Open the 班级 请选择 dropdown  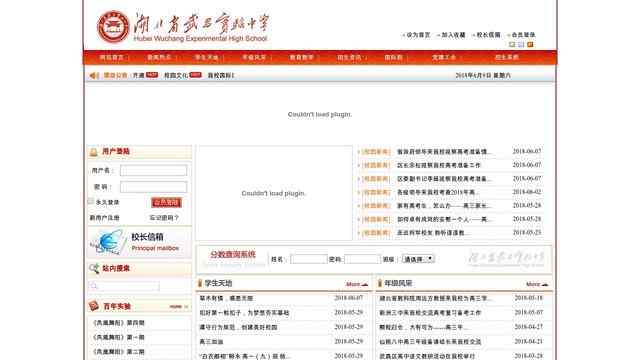point(418,259)
